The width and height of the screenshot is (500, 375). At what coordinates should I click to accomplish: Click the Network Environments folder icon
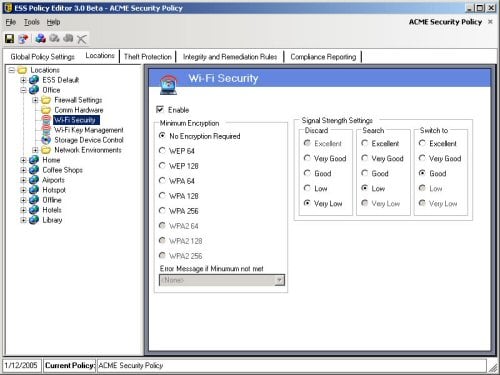pos(46,150)
